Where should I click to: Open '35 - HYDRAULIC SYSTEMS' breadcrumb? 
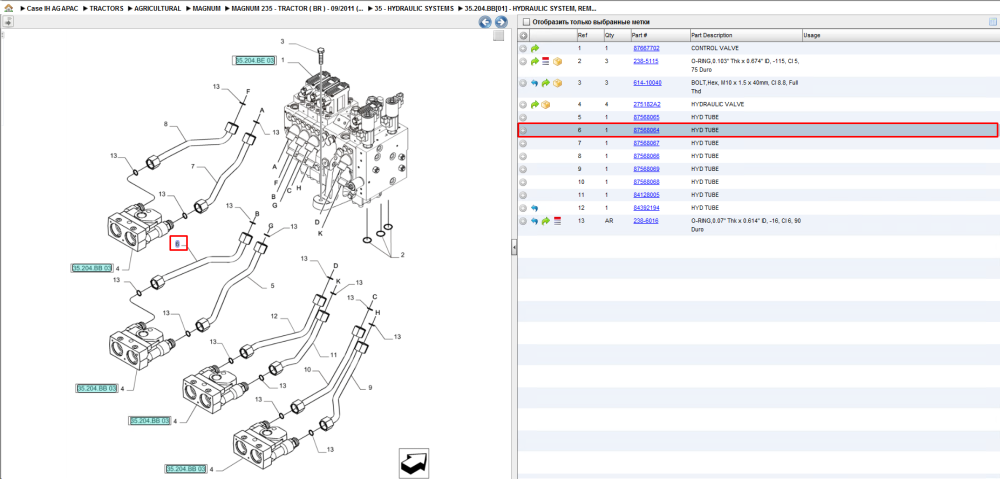pyautogui.click(x=416, y=9)
